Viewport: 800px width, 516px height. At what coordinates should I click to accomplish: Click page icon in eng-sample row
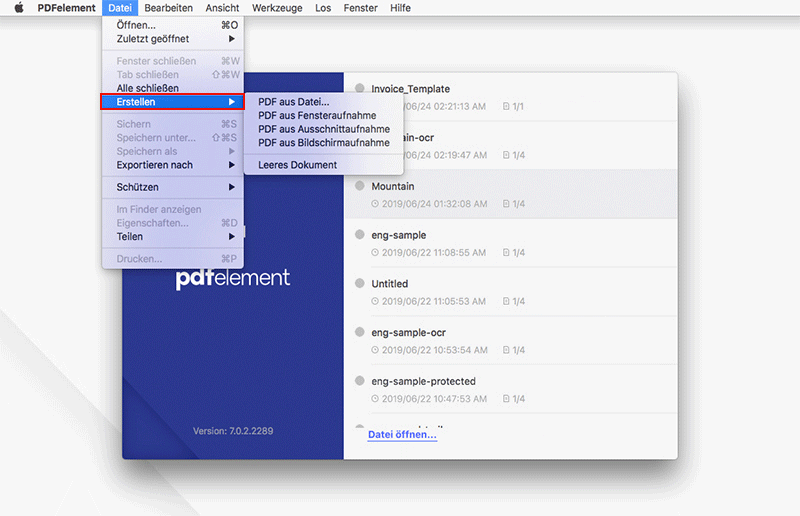point(506,252)
